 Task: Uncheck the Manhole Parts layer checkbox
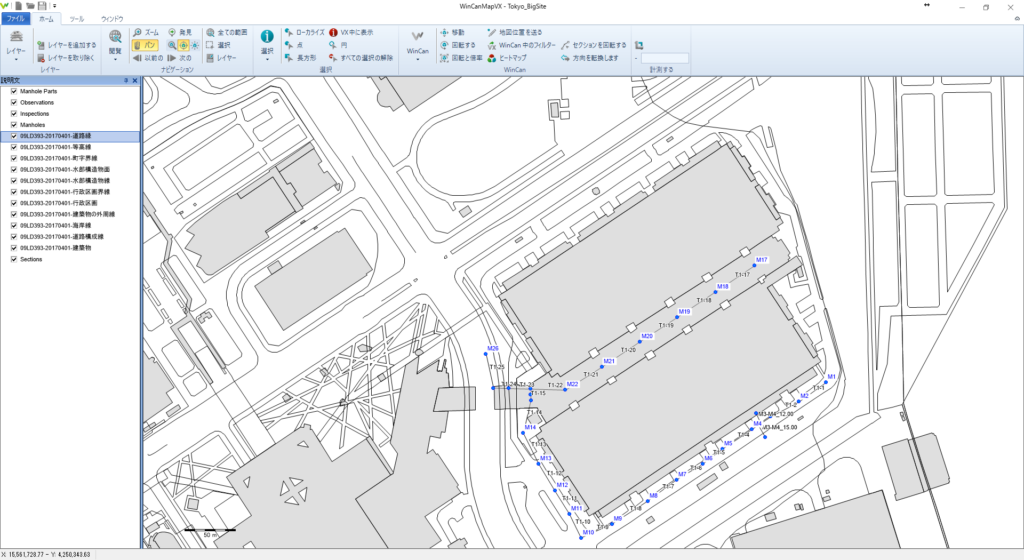click(x=13, y=91)
